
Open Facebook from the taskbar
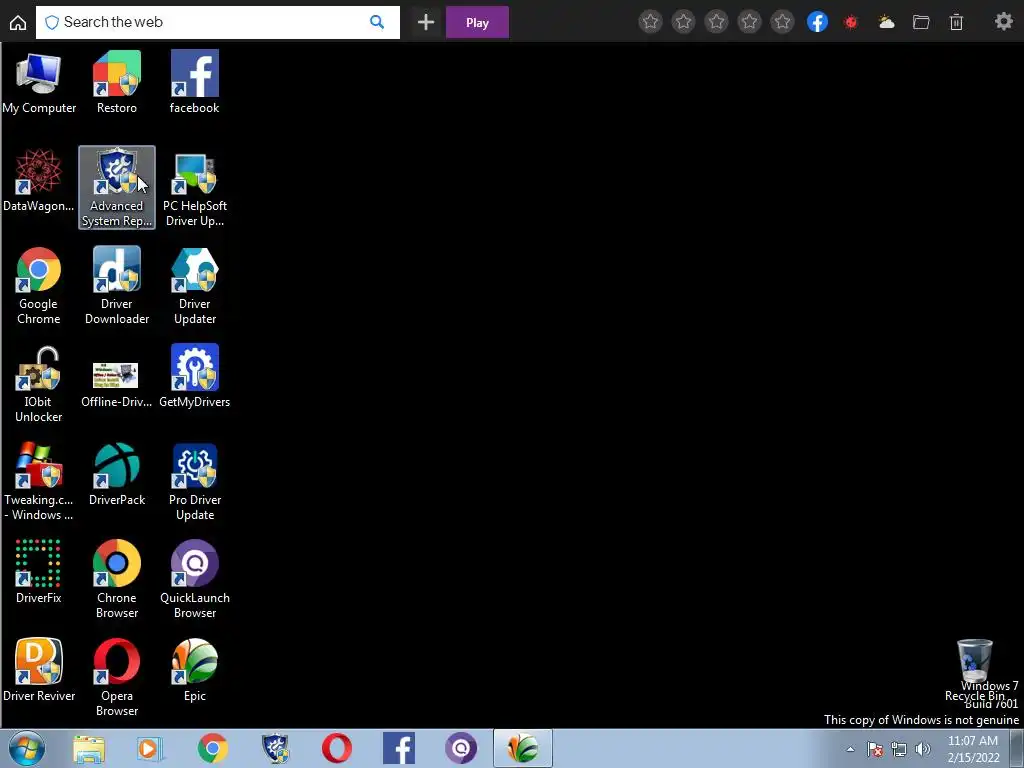(x=398, y=749)
